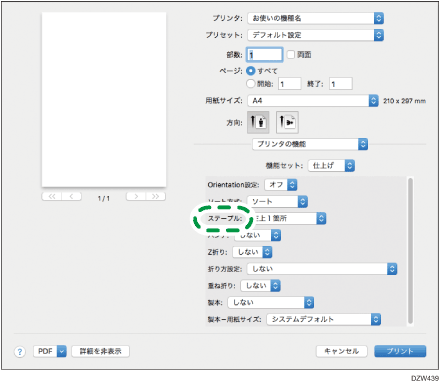Screen dimensions: 440x383
Task: Click the キャンセル button
Action: pyautogui.click(x=342, y=351)
